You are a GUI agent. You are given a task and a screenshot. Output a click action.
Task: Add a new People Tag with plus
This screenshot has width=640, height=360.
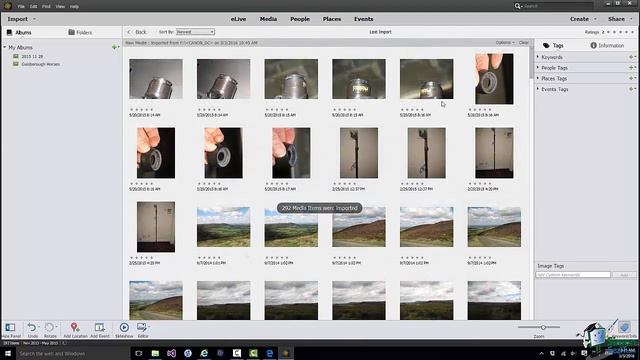pos(631,68)
